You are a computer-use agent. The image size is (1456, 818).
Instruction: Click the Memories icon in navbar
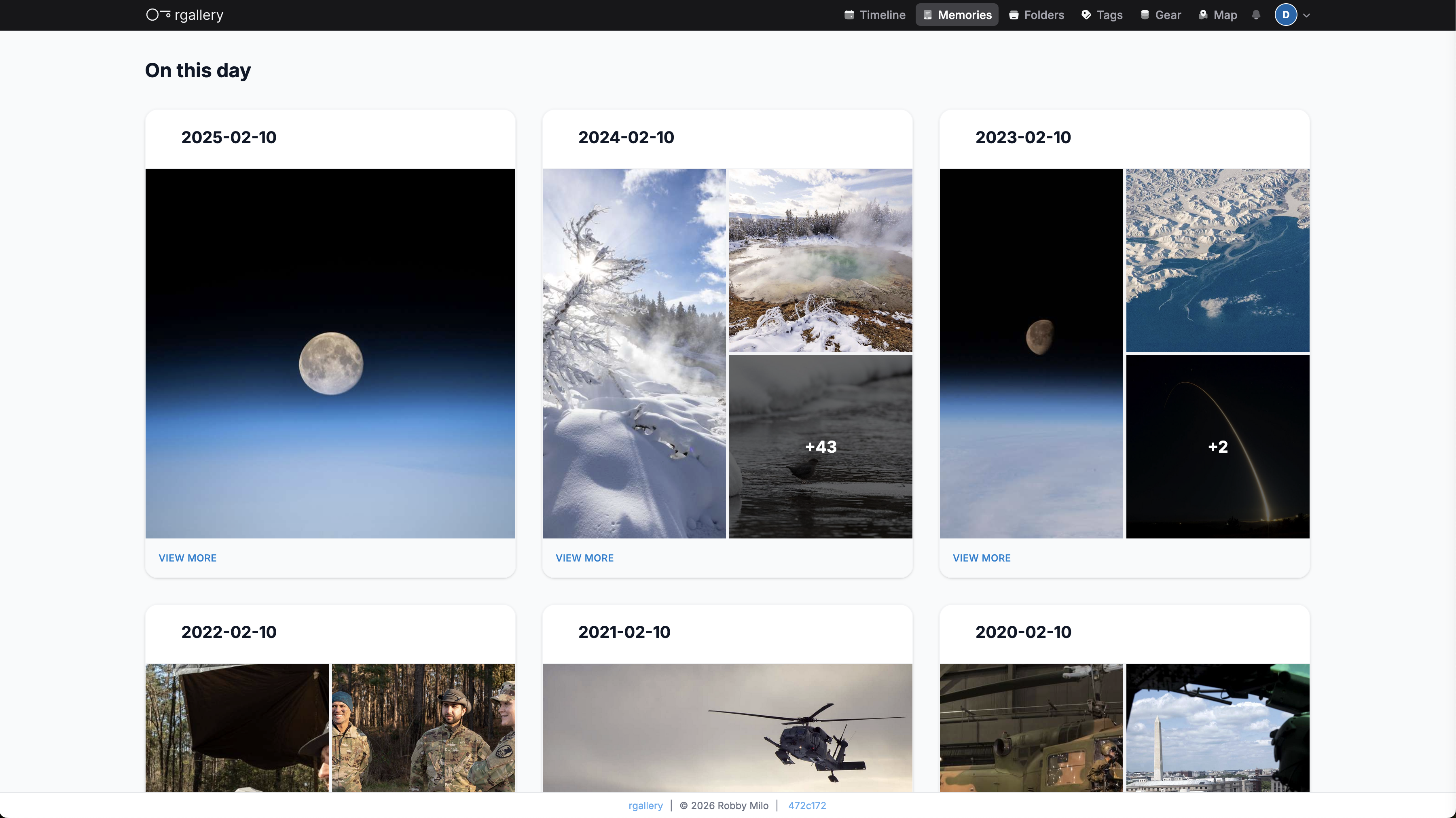927,15
